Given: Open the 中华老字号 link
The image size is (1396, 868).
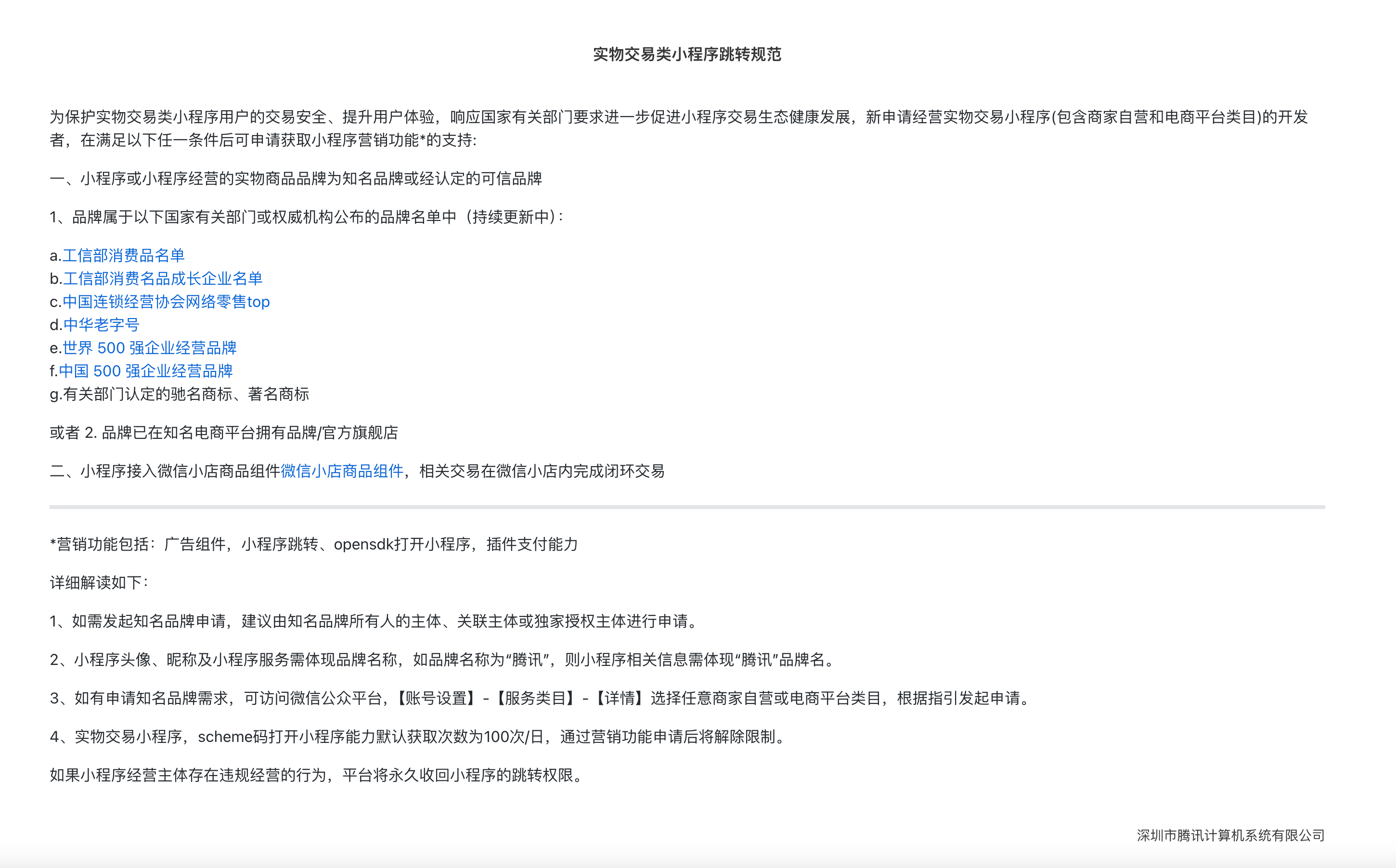Looking at the screenshot, I should (101, 325).
